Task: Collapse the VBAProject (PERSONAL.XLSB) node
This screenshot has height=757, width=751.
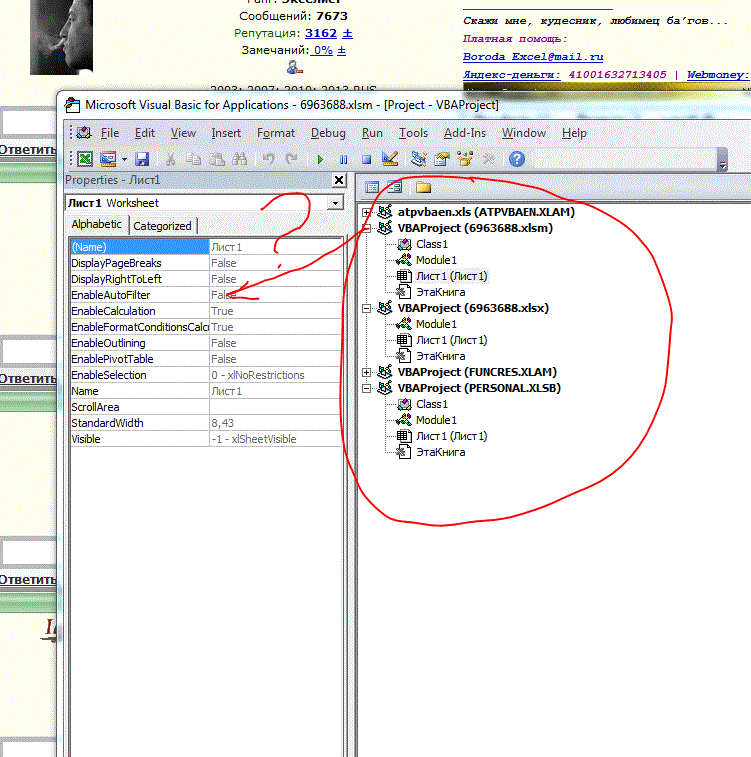Action: tap(366, 388)
